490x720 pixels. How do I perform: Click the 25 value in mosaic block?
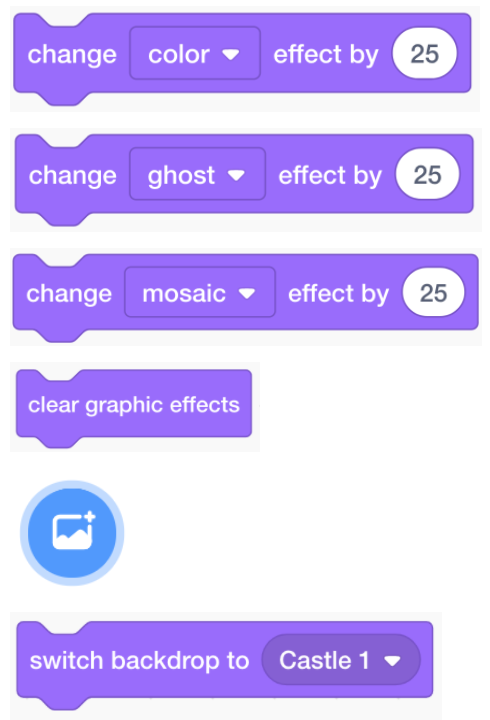point(433,293)
